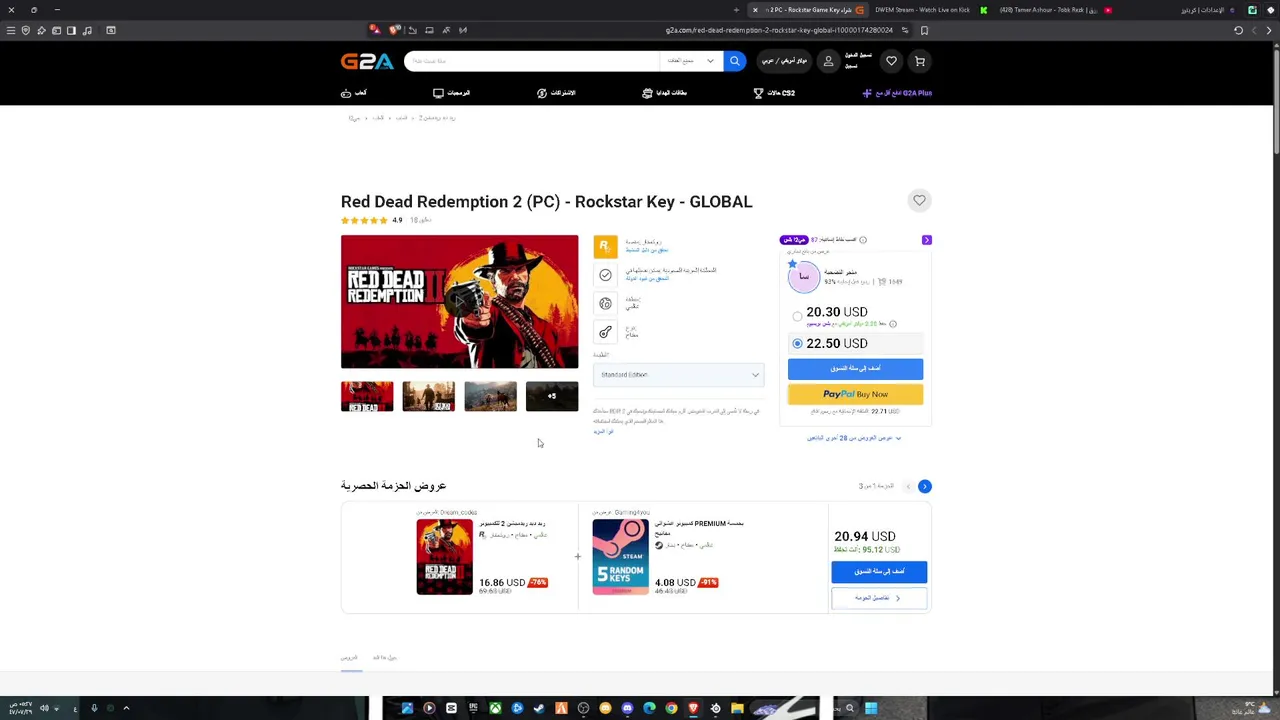Open the +5 more images thumbnail

tap(552, 397)
